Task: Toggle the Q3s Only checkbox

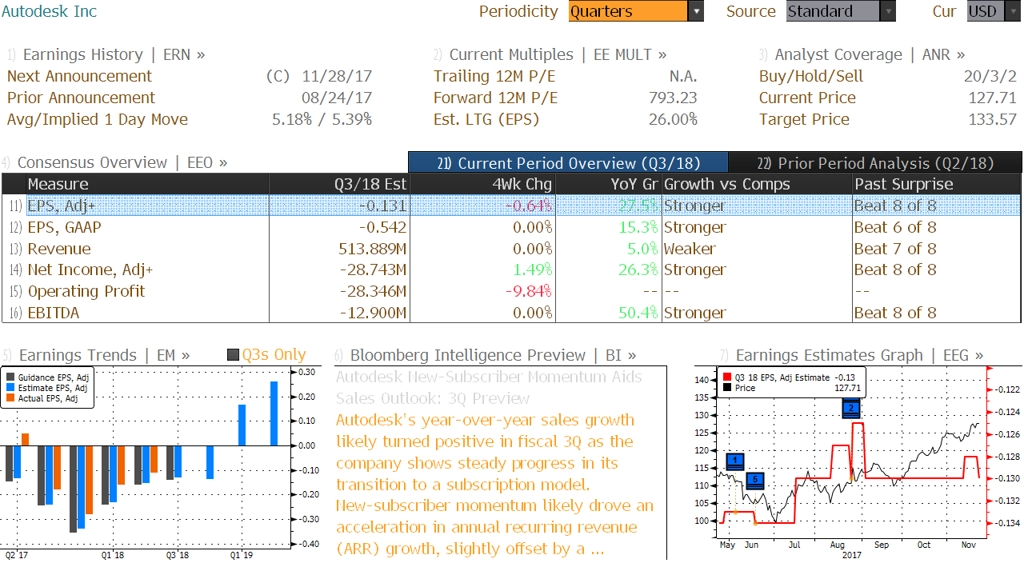Action: click(x=233, y=355)
